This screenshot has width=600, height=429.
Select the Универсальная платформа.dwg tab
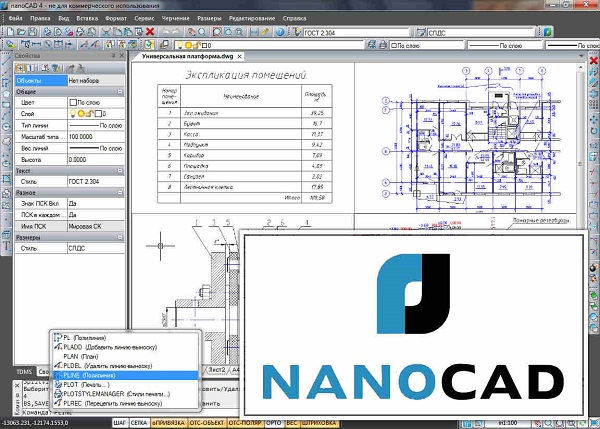188,56
